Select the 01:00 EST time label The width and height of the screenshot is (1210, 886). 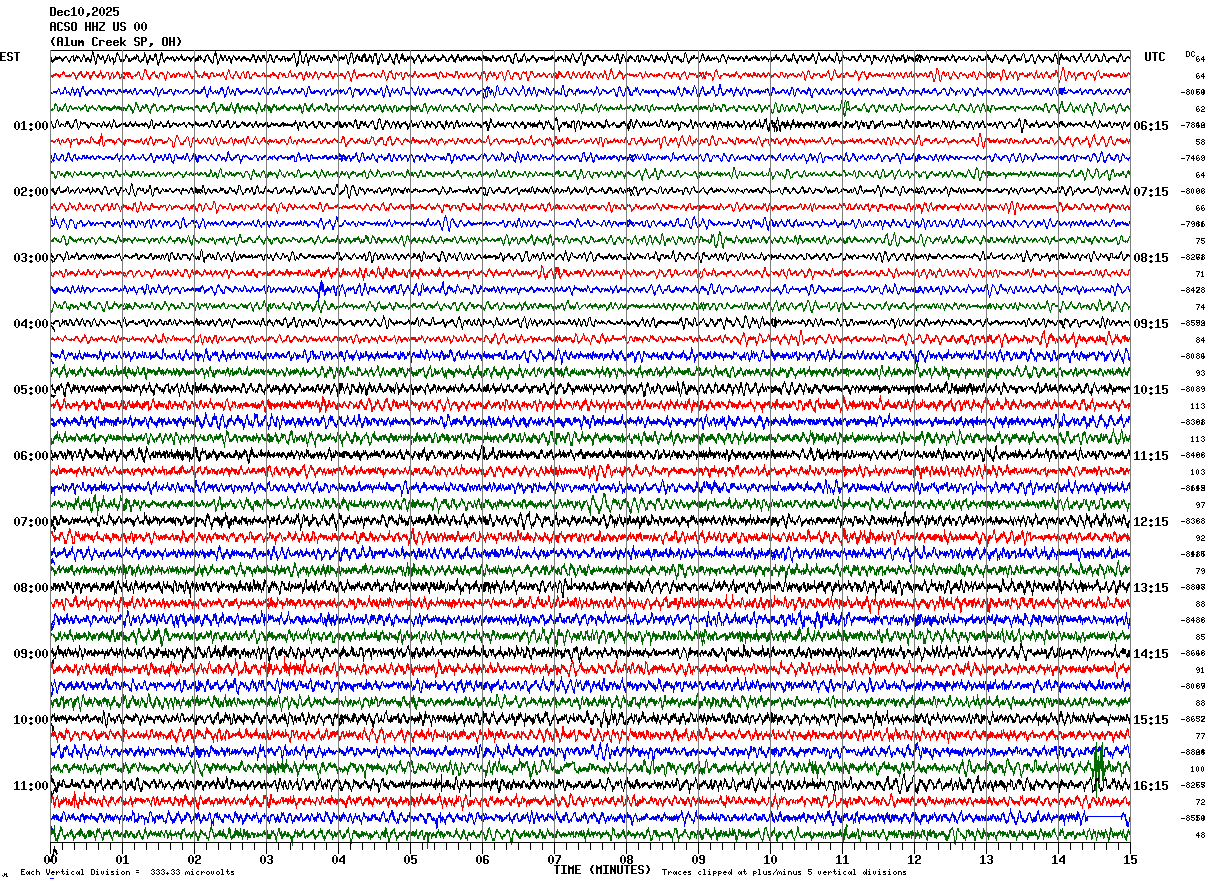[30, 126]
